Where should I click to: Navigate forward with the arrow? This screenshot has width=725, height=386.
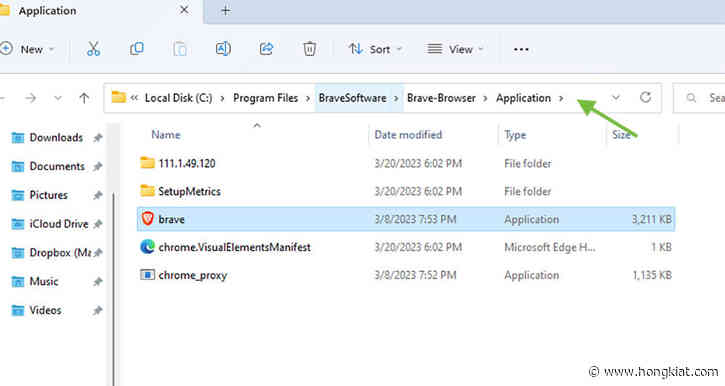(31, 98)
